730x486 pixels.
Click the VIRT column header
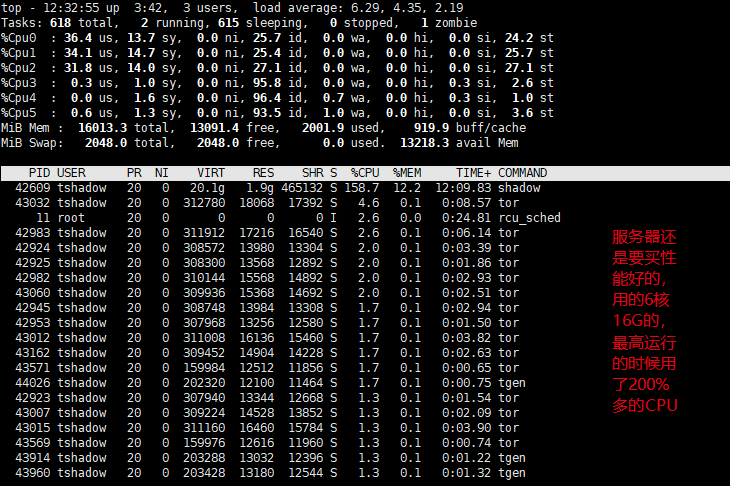pyautogui.click(x=211, y=173)
